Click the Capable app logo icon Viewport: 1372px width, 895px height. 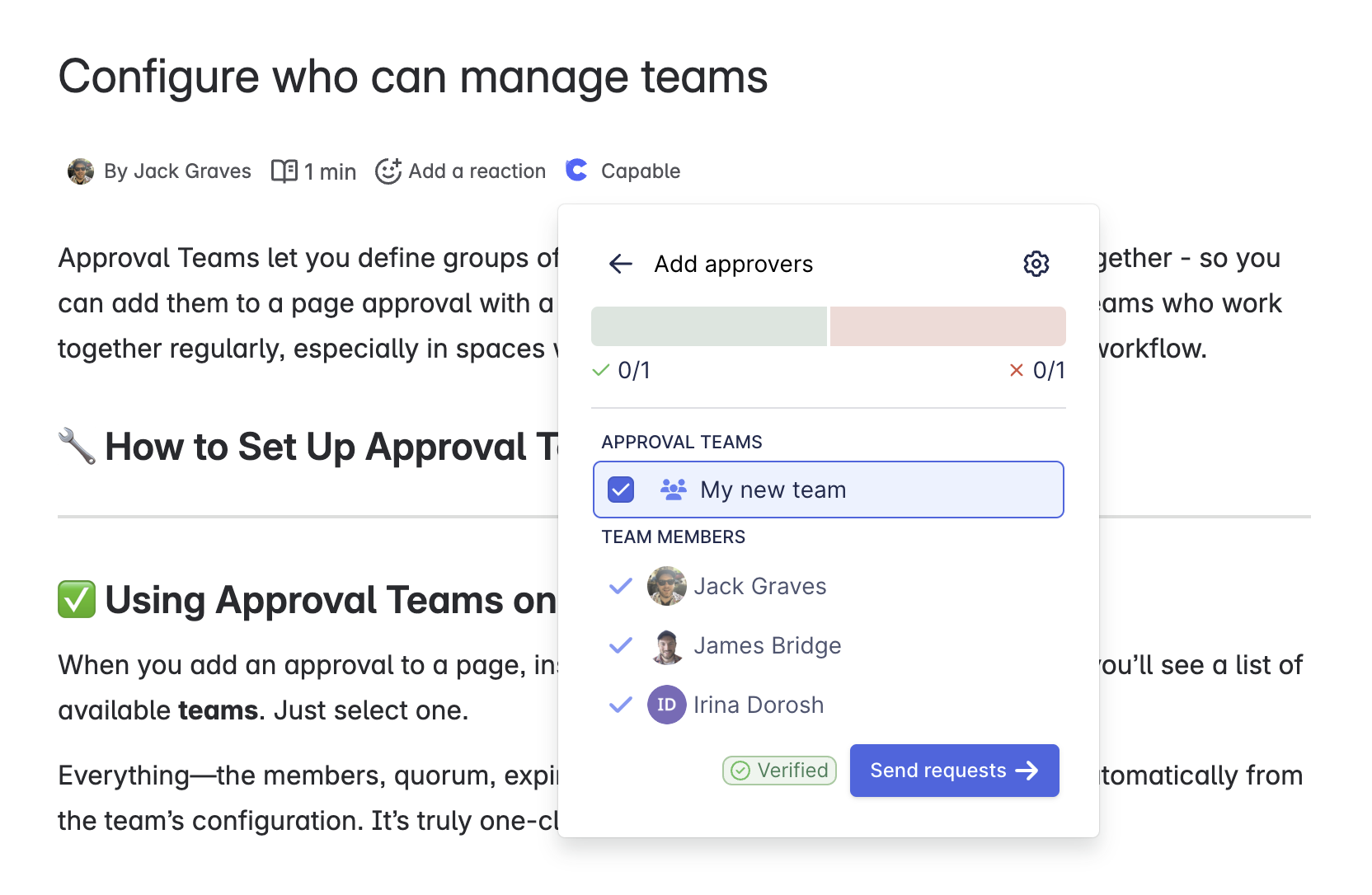[576, 171]
